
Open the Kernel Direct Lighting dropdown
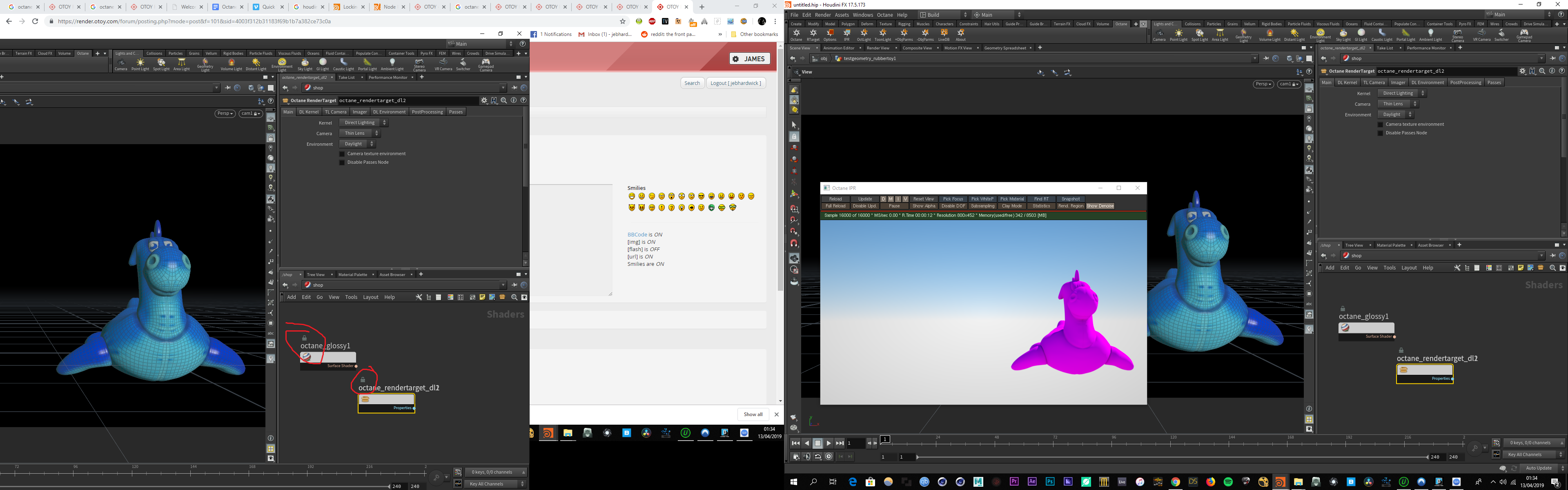click(1401, 93)
